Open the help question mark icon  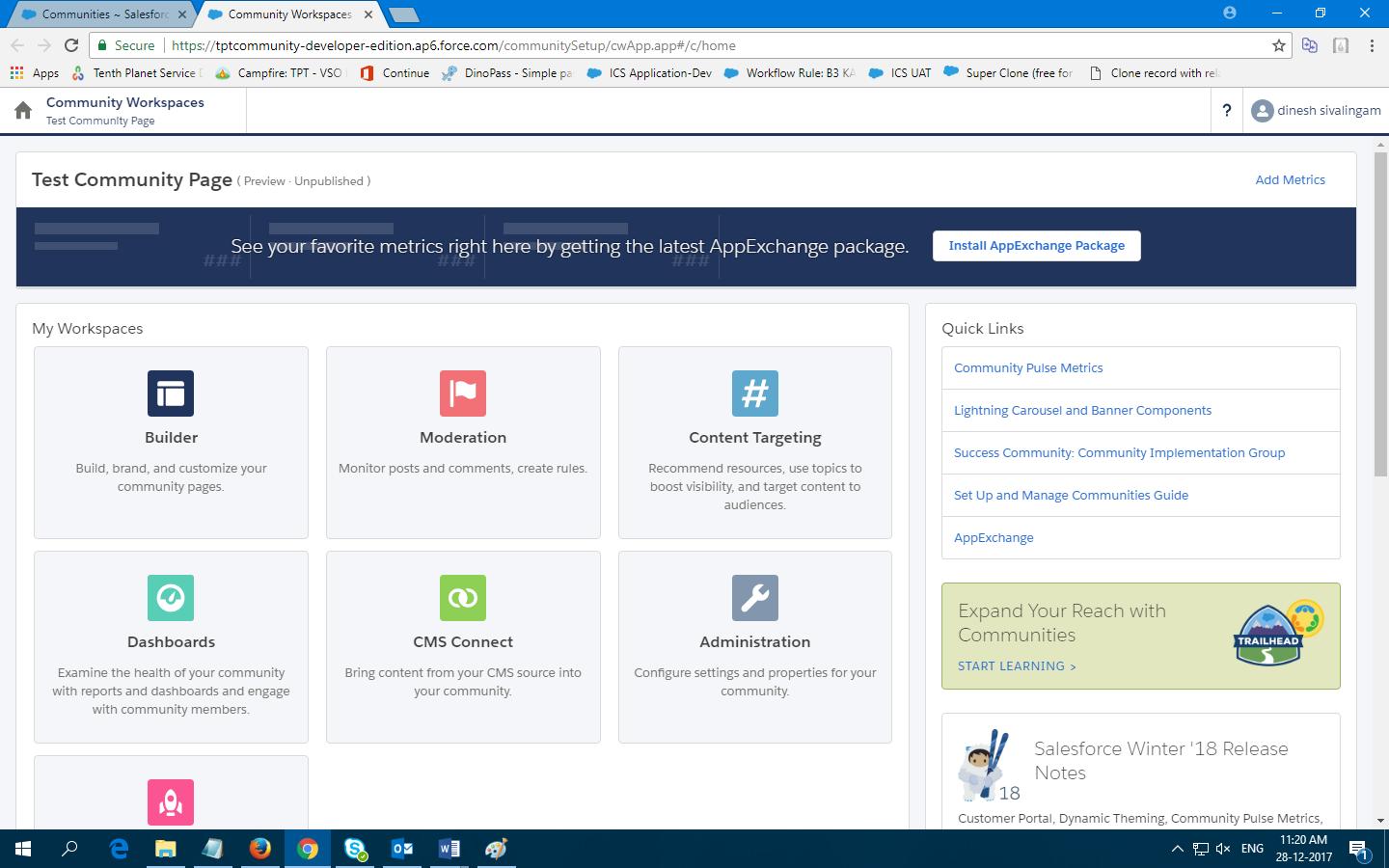coord(1226,111)
